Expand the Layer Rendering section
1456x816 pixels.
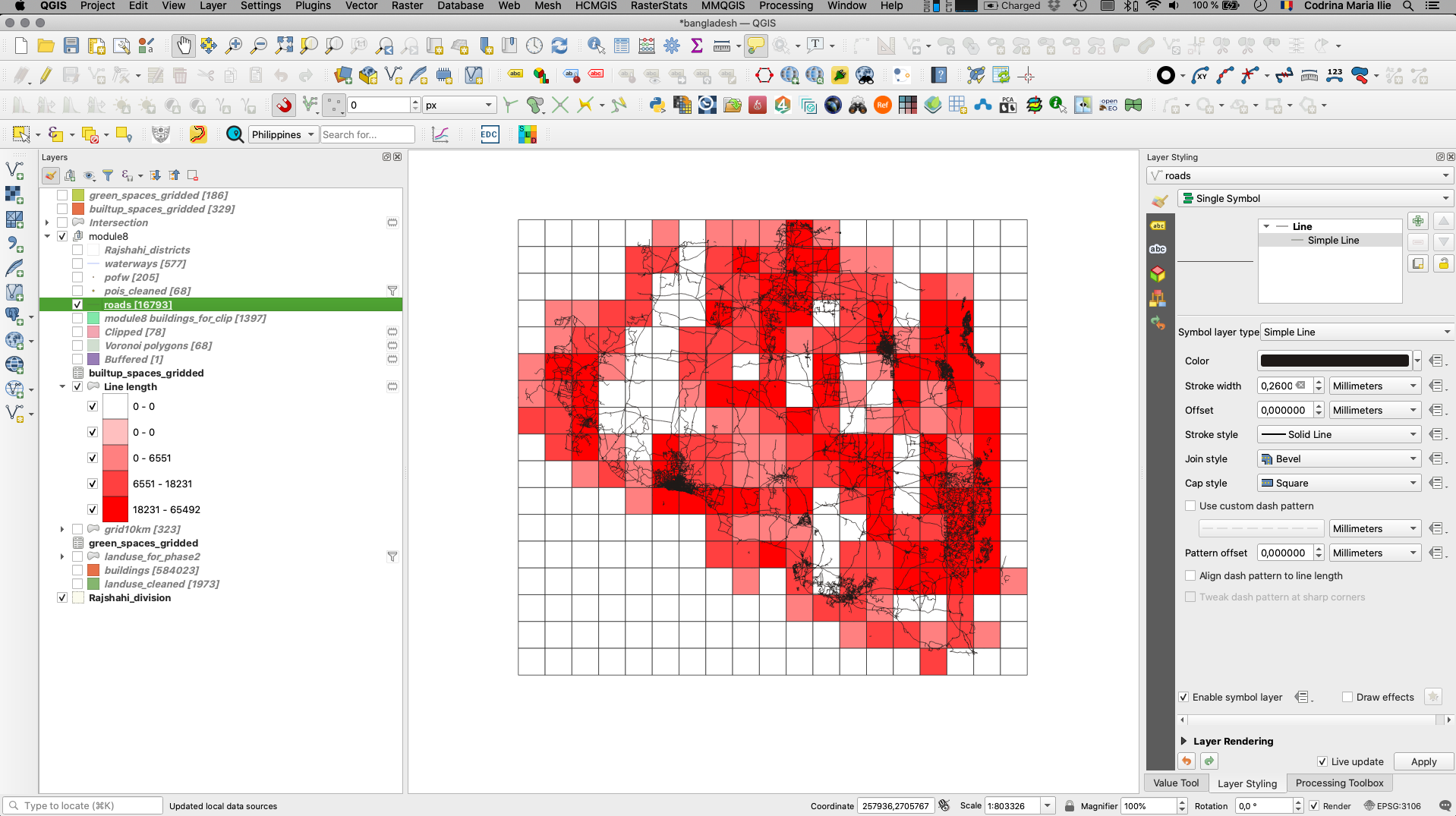[x=1183, y=741]
